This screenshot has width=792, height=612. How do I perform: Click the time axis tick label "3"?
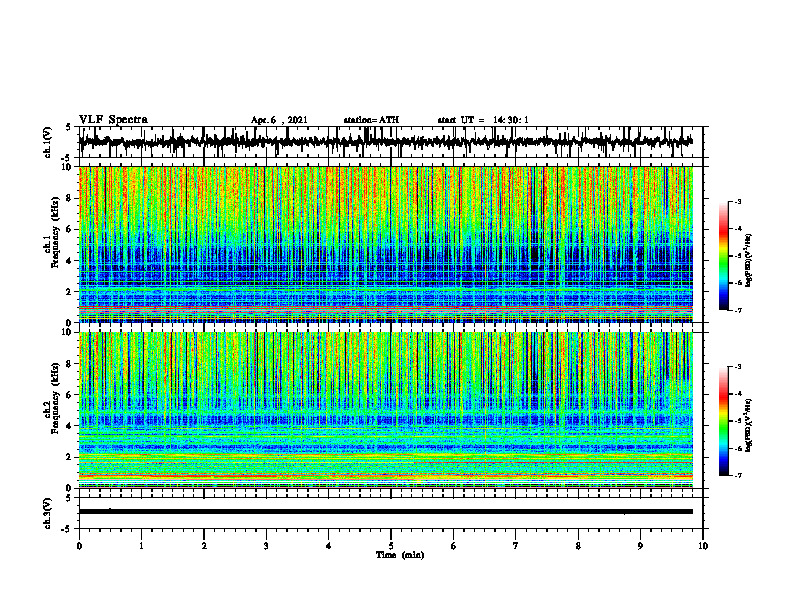[266, 546]
